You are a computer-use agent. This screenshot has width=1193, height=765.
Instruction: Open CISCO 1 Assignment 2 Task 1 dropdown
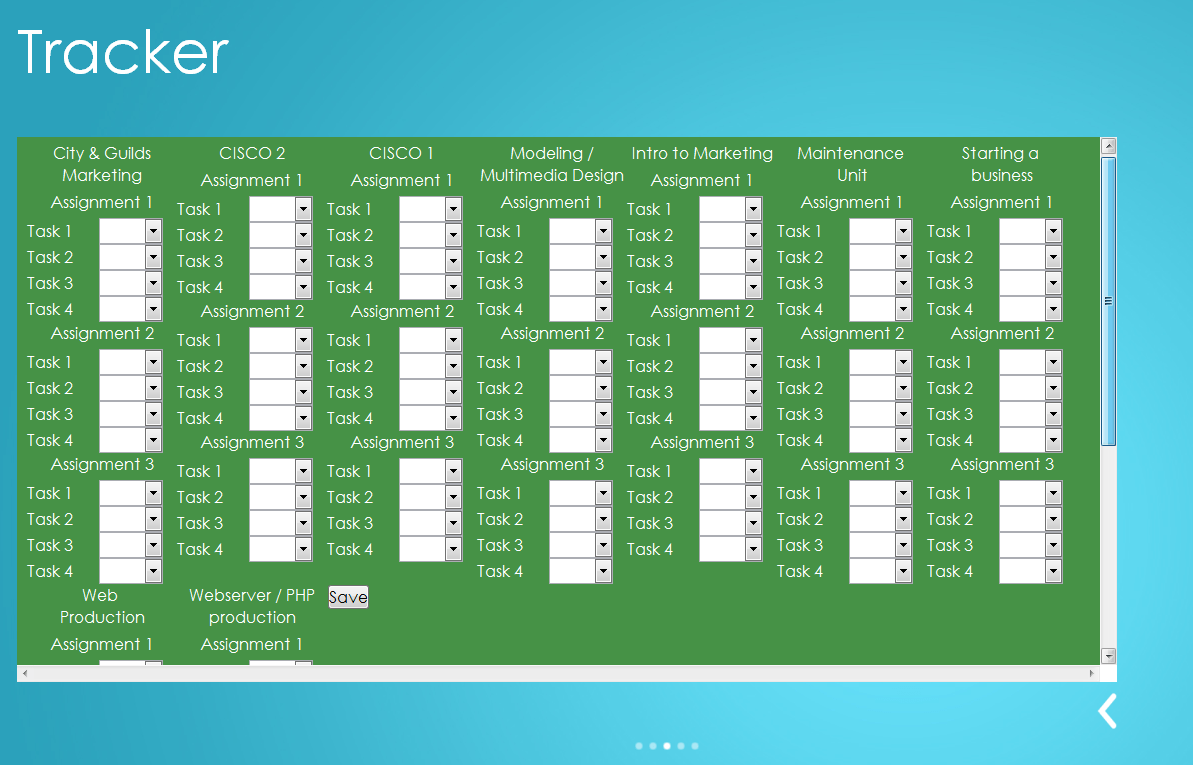(x=430, y=341)
